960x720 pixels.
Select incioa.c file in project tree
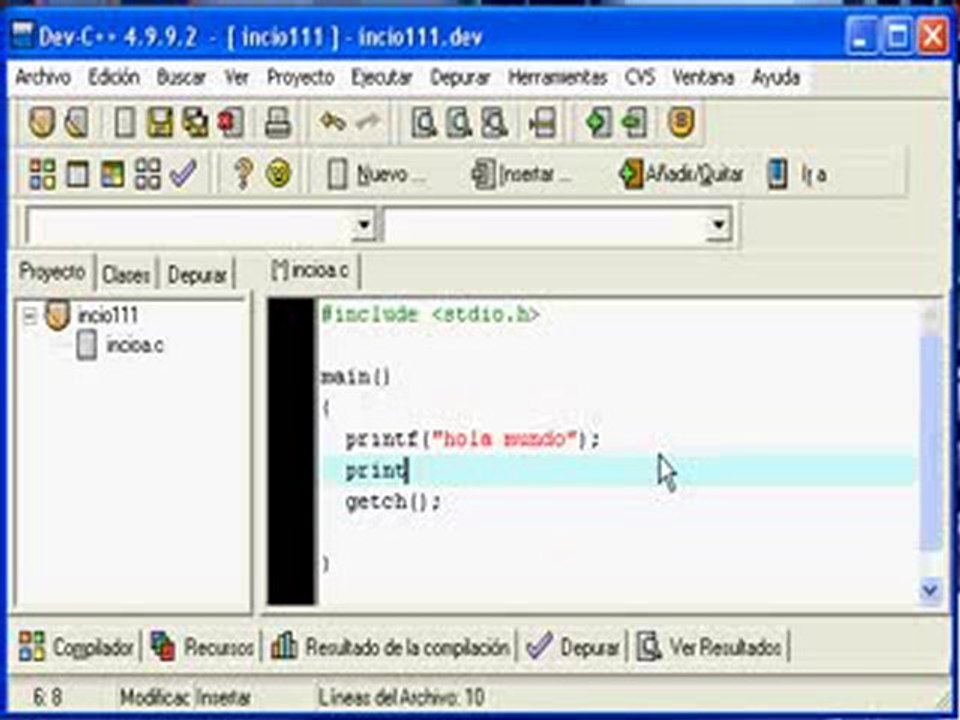click(135, 345)
